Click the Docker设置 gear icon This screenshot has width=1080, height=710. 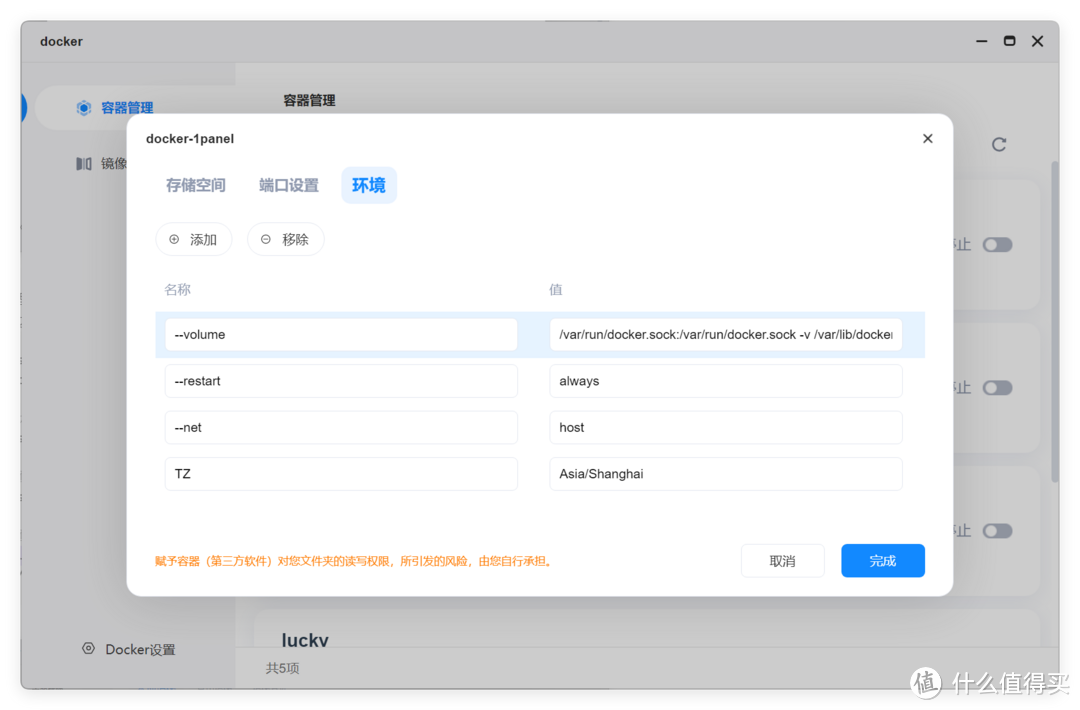coord(88,649)
